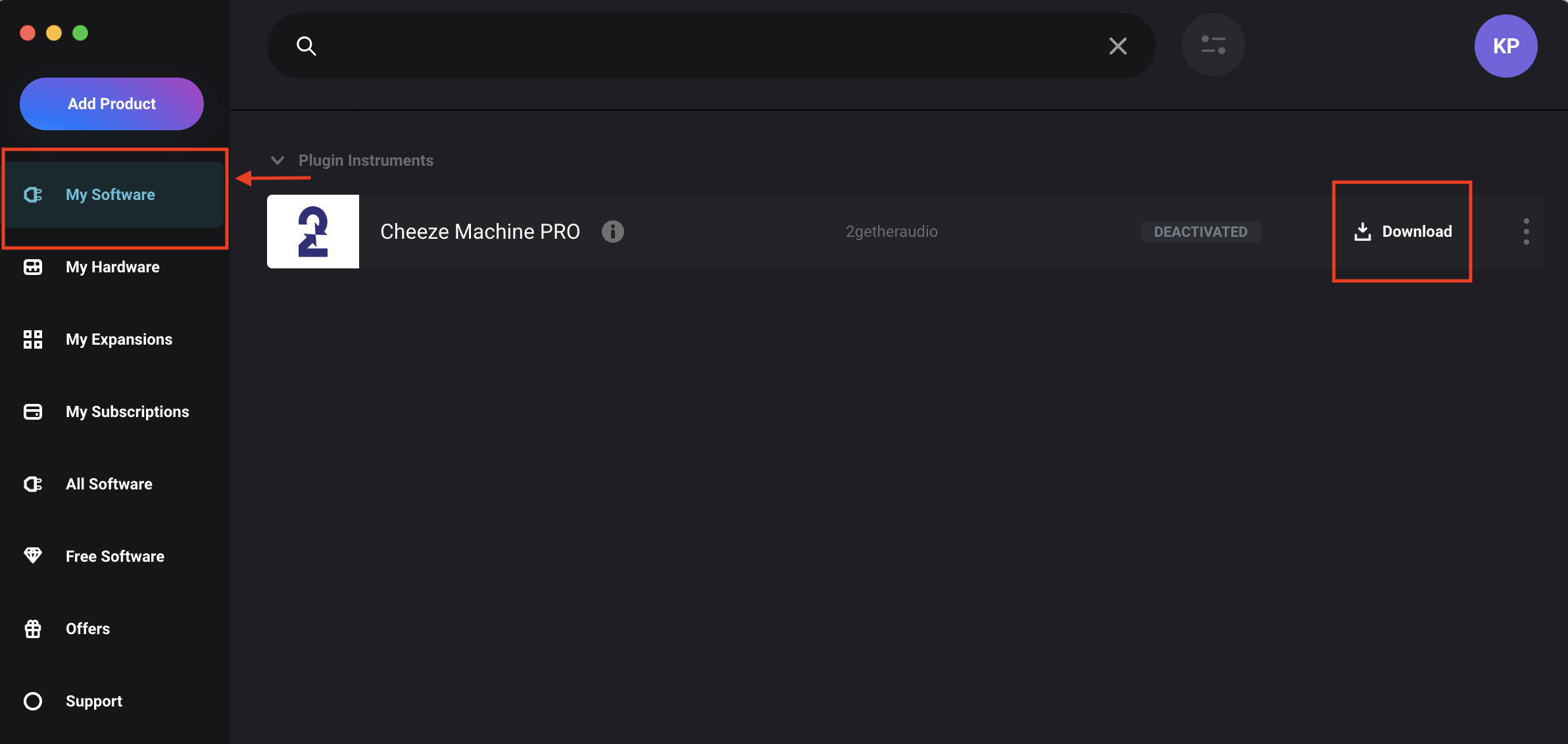Clear the search field with X
The width and height of the screenshot is (1568, 744).
click(x=1117, y=46)
